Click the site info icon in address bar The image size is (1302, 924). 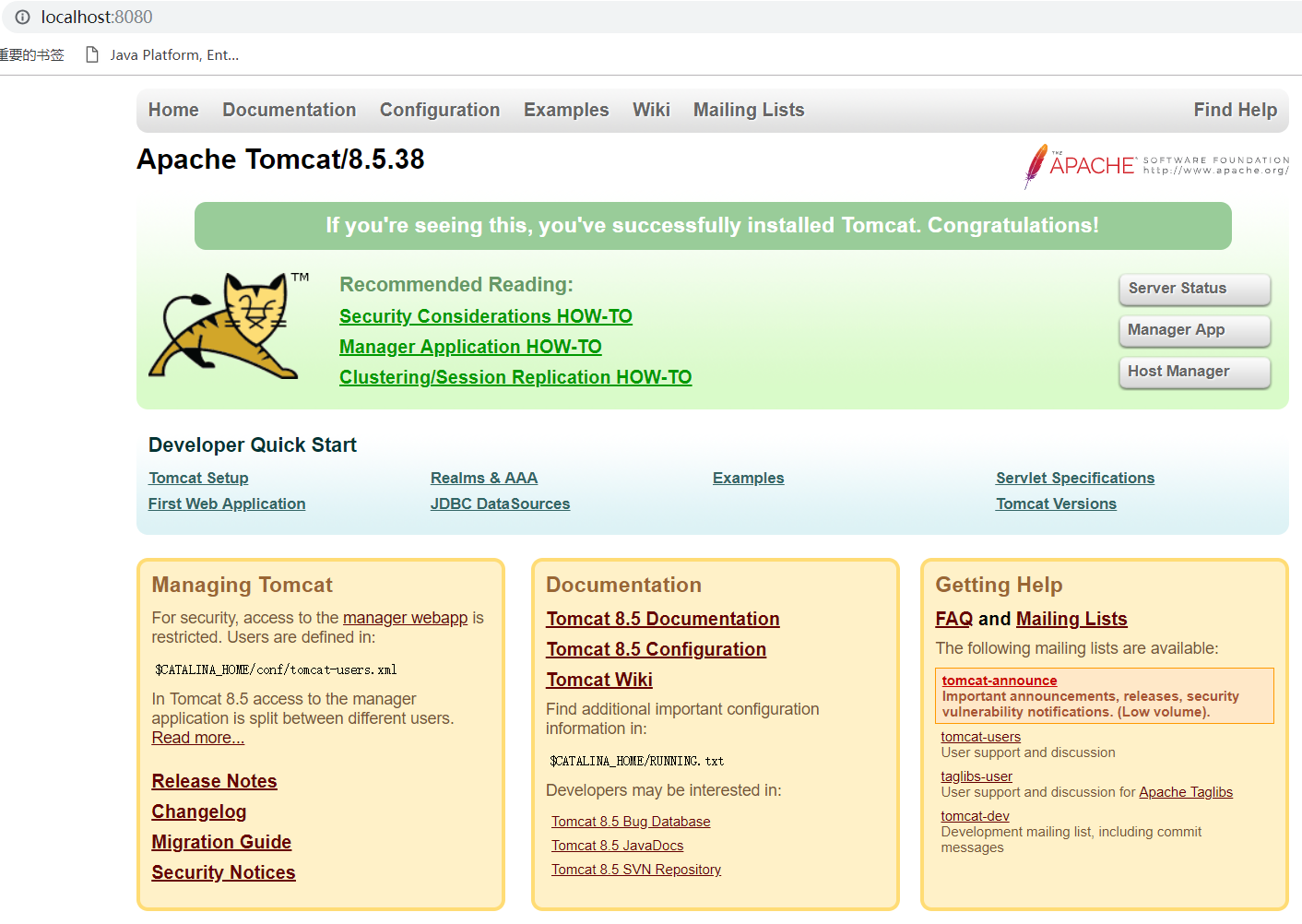[22, 18]
